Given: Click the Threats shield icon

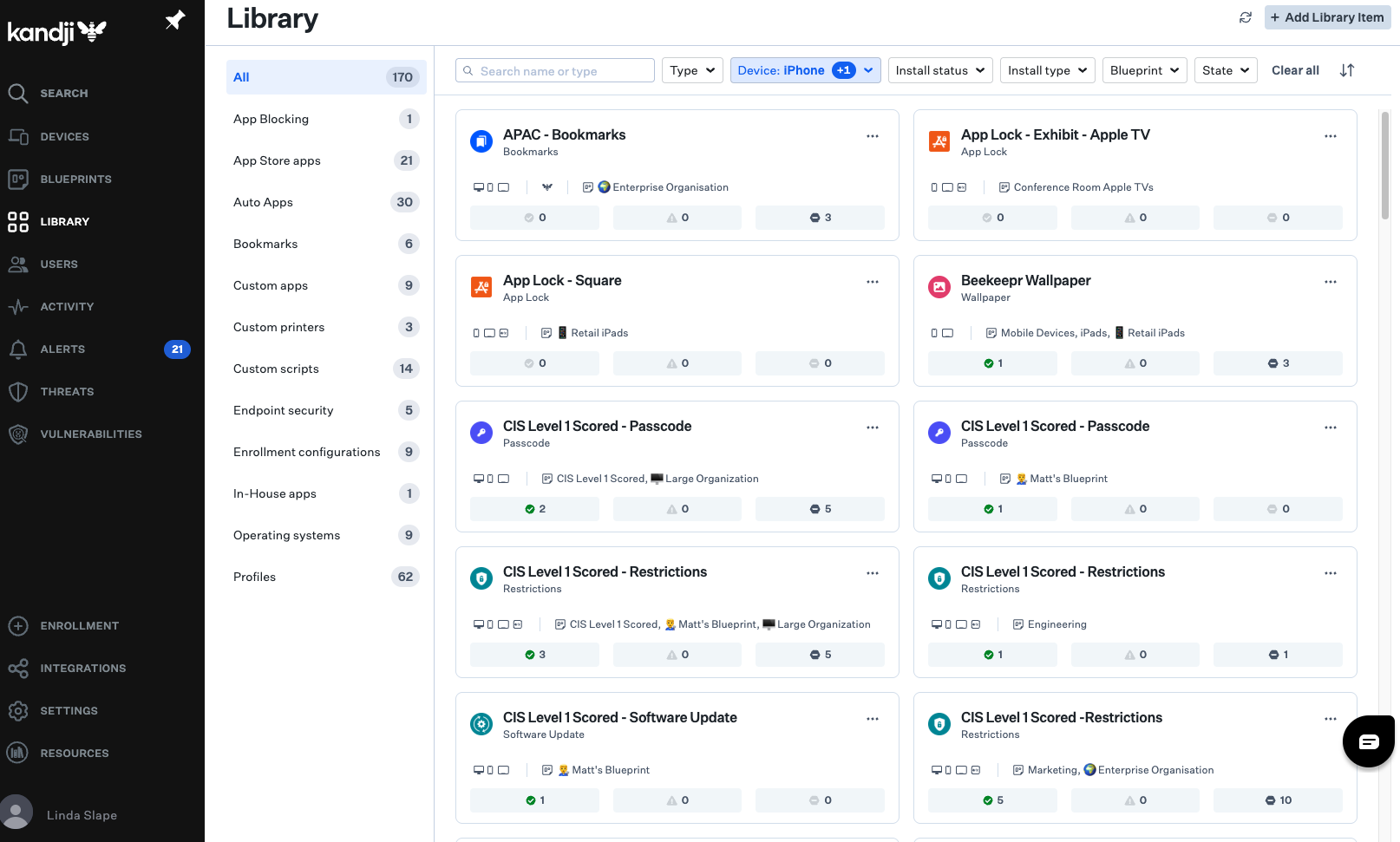Looking at the screenshot, I should [18, 391].
